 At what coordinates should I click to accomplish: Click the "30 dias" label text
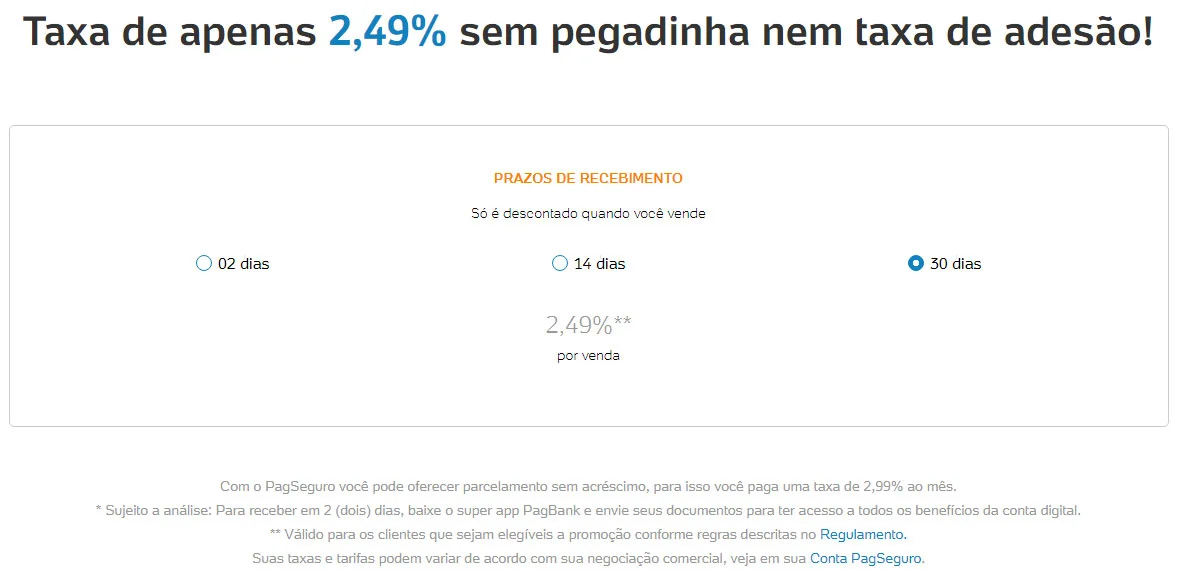(x=956, y=264)
